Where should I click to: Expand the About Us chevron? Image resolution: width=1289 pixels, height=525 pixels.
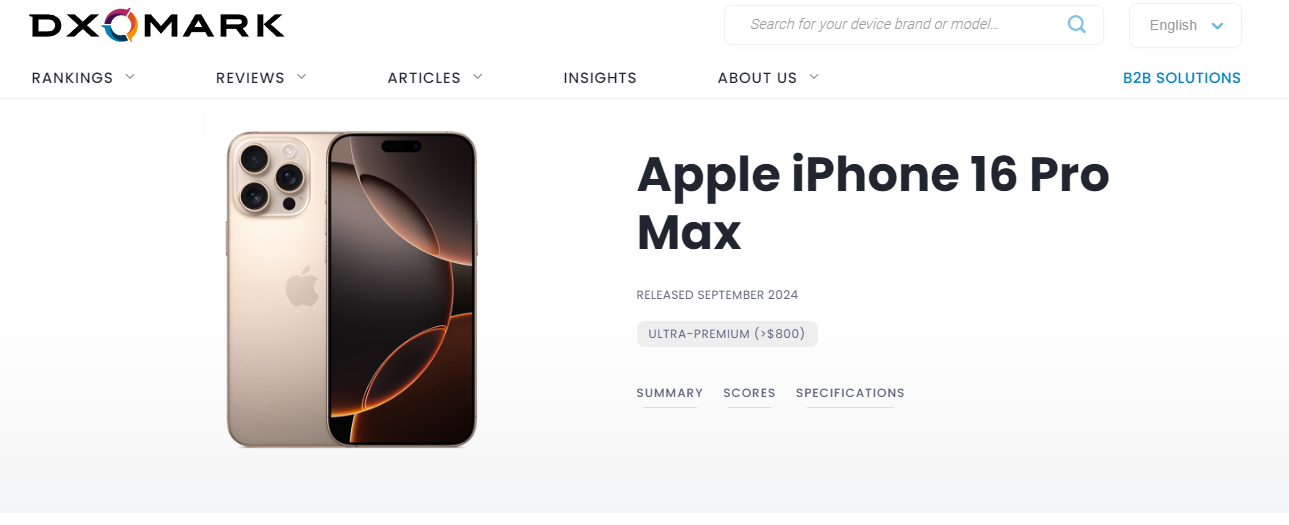coord(814,76)
